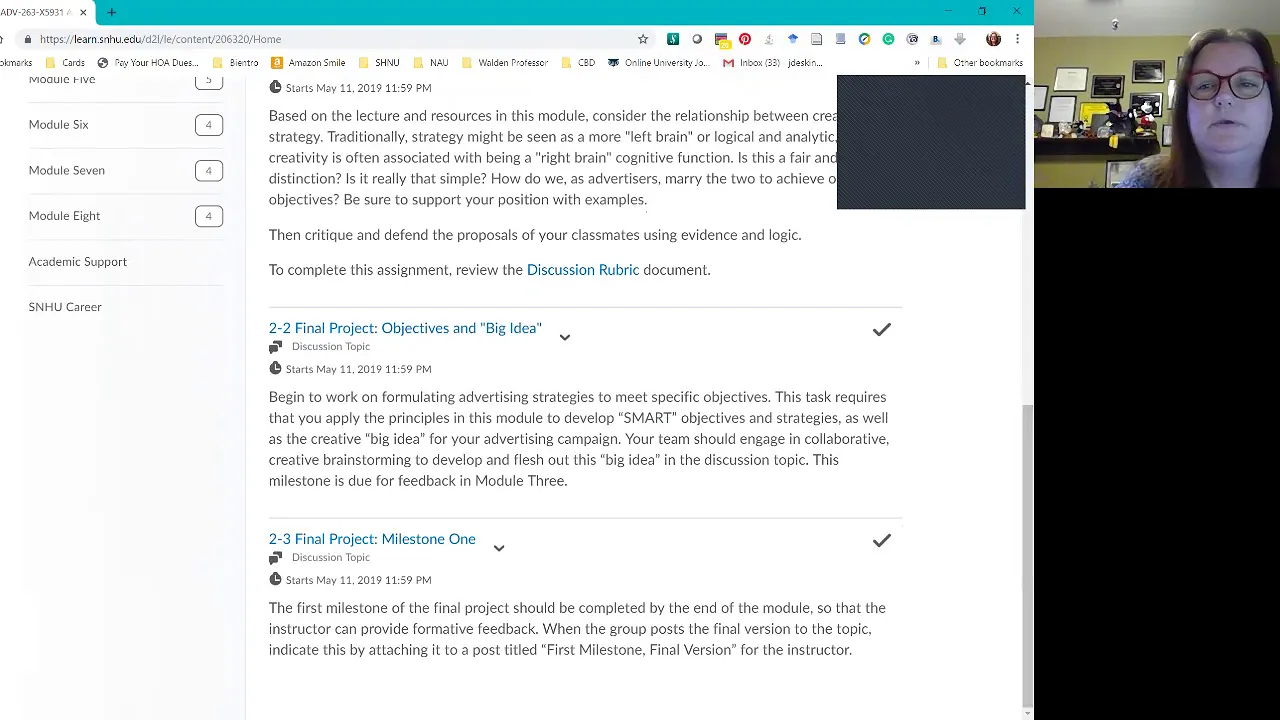Click the blue graduation cap extension icon

click(793, 39)
